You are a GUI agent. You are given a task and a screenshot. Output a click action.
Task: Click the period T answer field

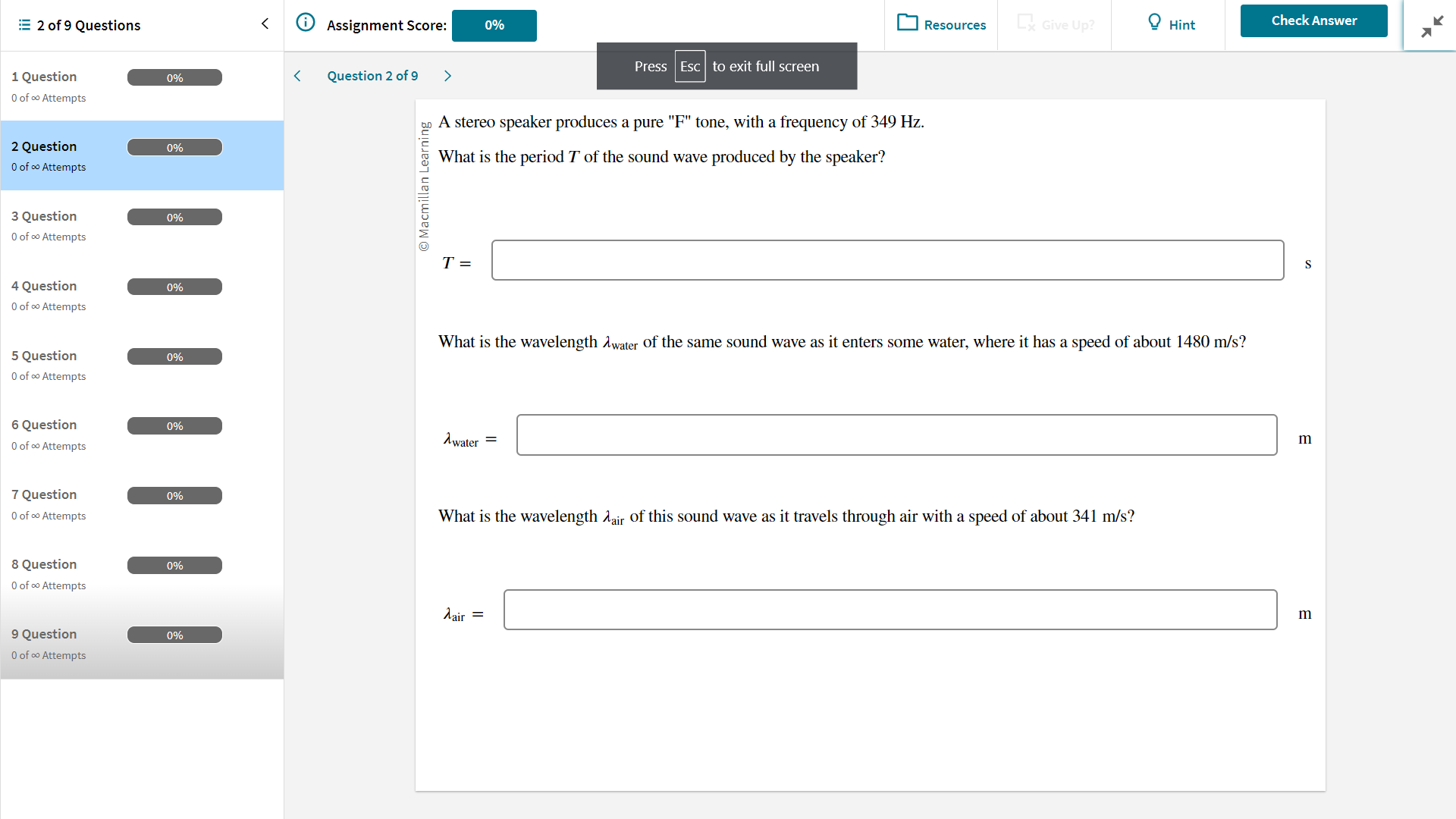[887, 260]
